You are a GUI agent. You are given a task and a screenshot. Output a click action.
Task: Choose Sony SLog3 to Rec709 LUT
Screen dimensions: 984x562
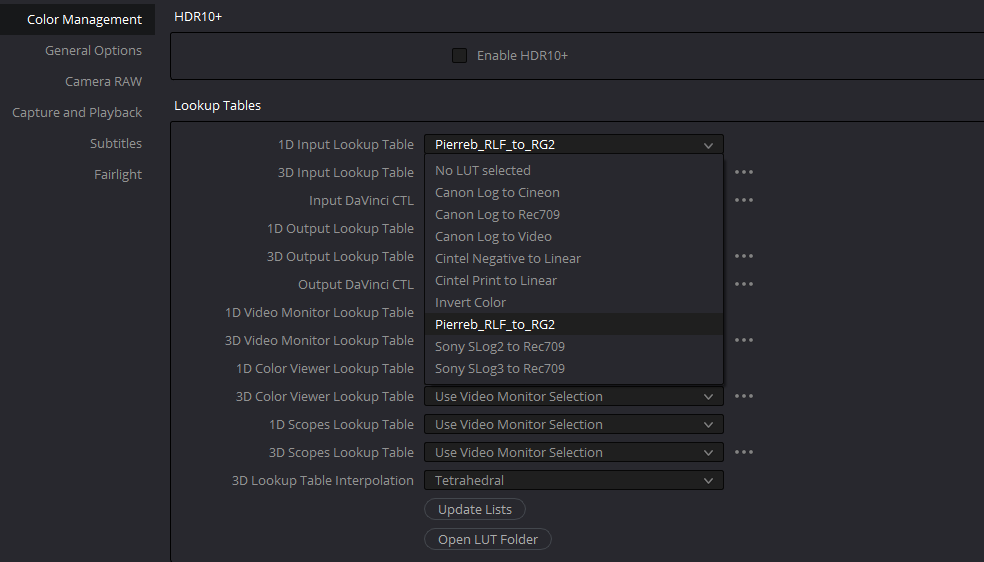[x=574, y=368]
